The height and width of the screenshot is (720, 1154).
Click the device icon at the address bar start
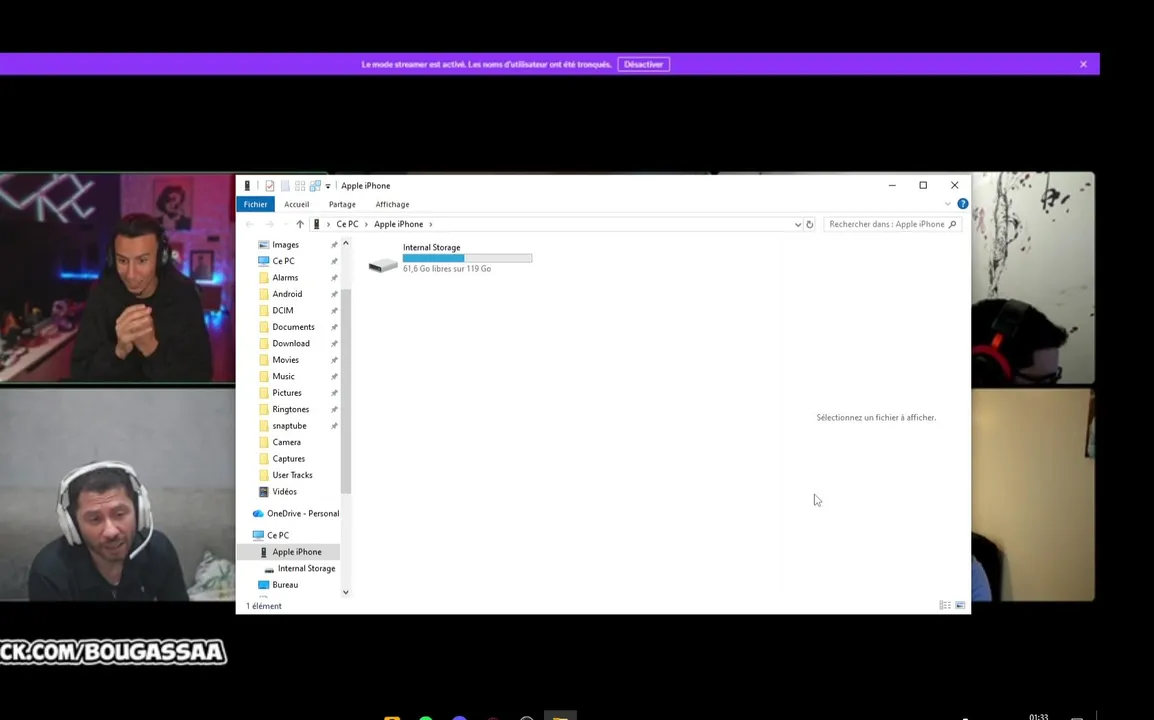pos(316,225)
